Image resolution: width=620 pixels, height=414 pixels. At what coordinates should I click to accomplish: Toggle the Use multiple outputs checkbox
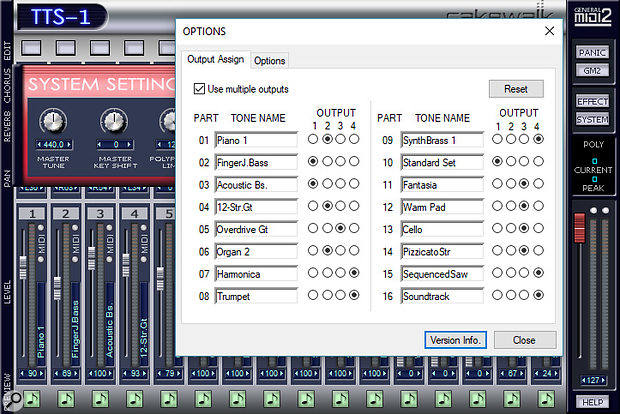click(199, 89)
